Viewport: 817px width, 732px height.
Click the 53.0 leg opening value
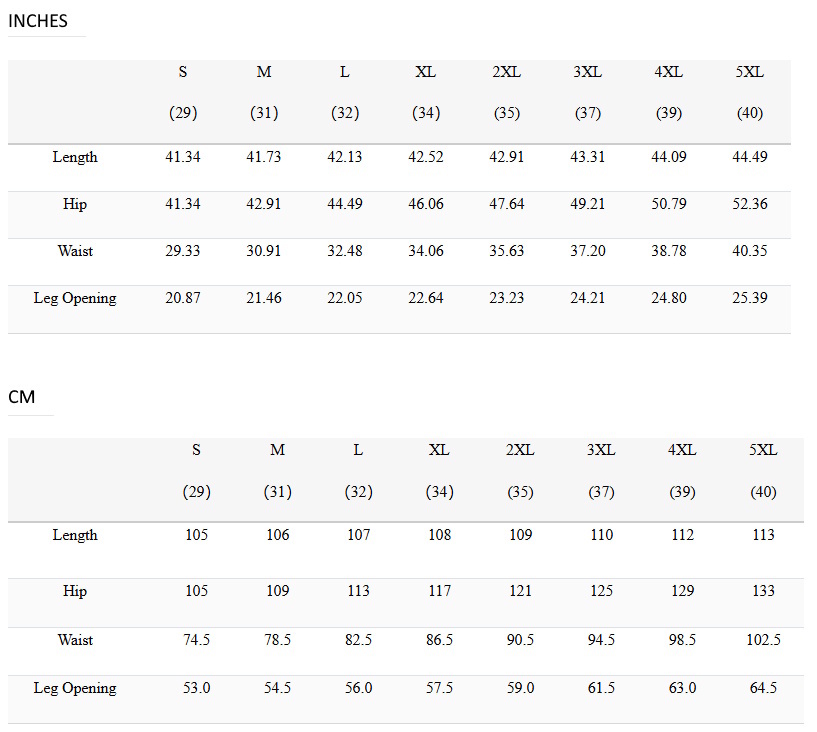(197, 688)
